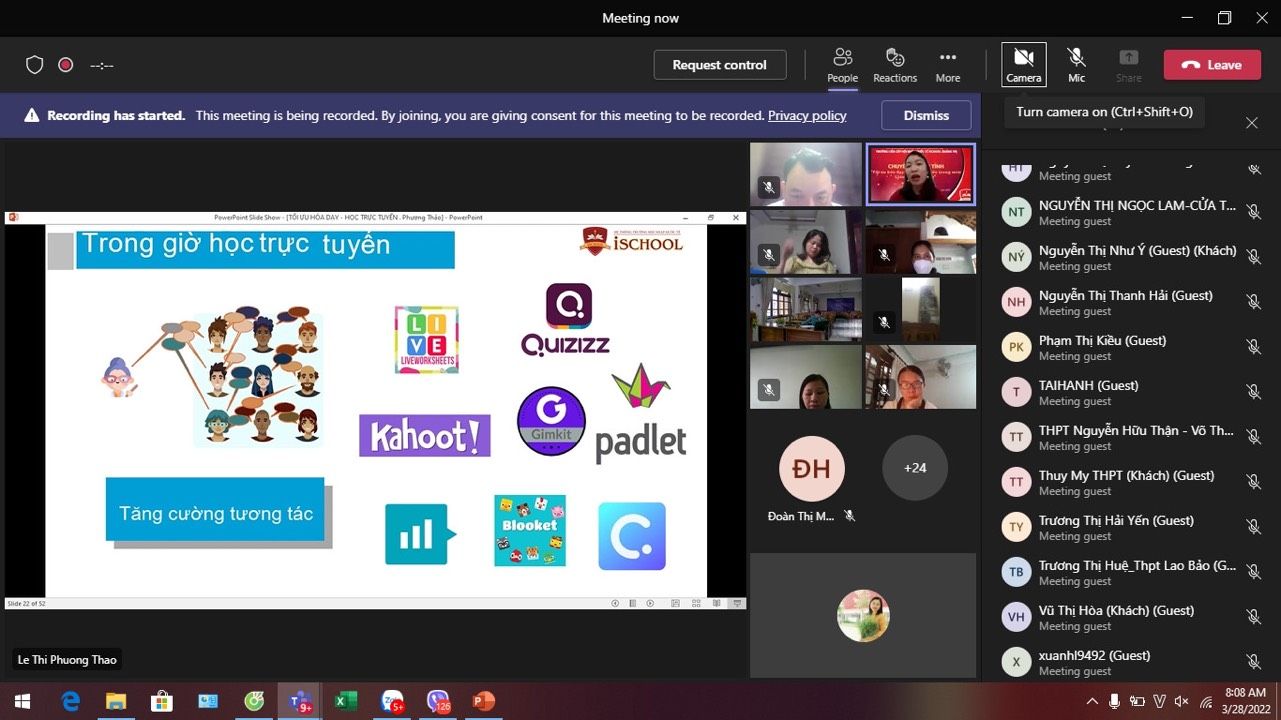Click mic icon beside TAIHANH
The width and height of the screenshot is (1281, 720).
[1254, 392]
